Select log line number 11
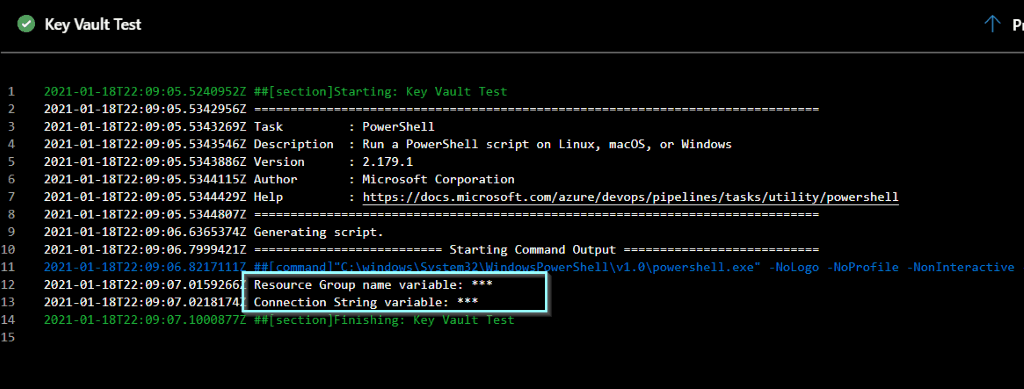The width and height of the screenshot is (1024, 389). click(x=8, y=267)
